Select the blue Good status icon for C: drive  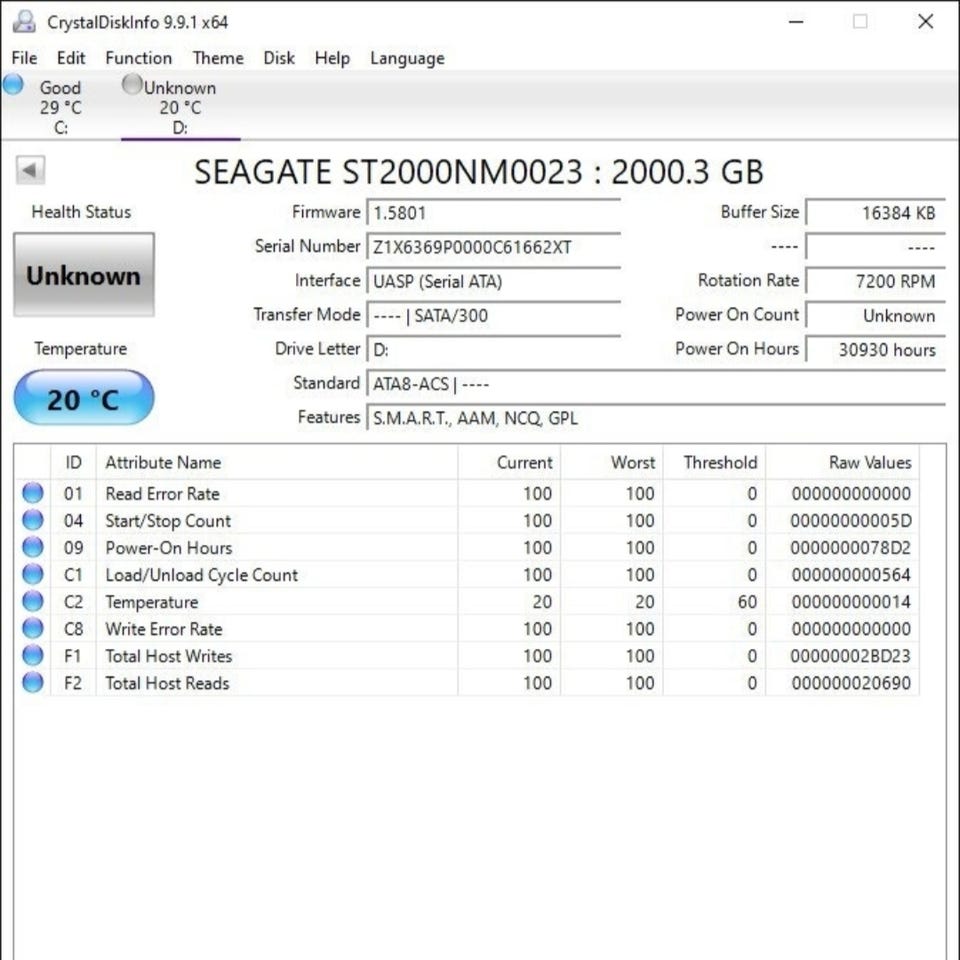point(13,84)
